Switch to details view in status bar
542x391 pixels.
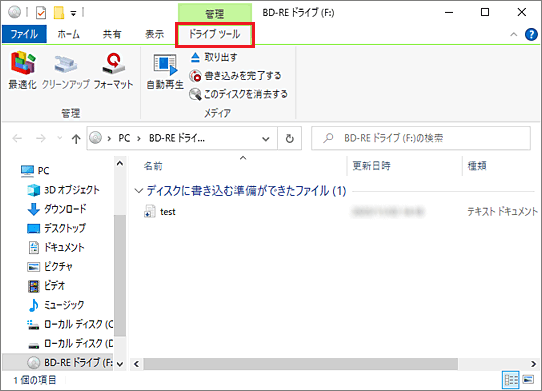510,380
